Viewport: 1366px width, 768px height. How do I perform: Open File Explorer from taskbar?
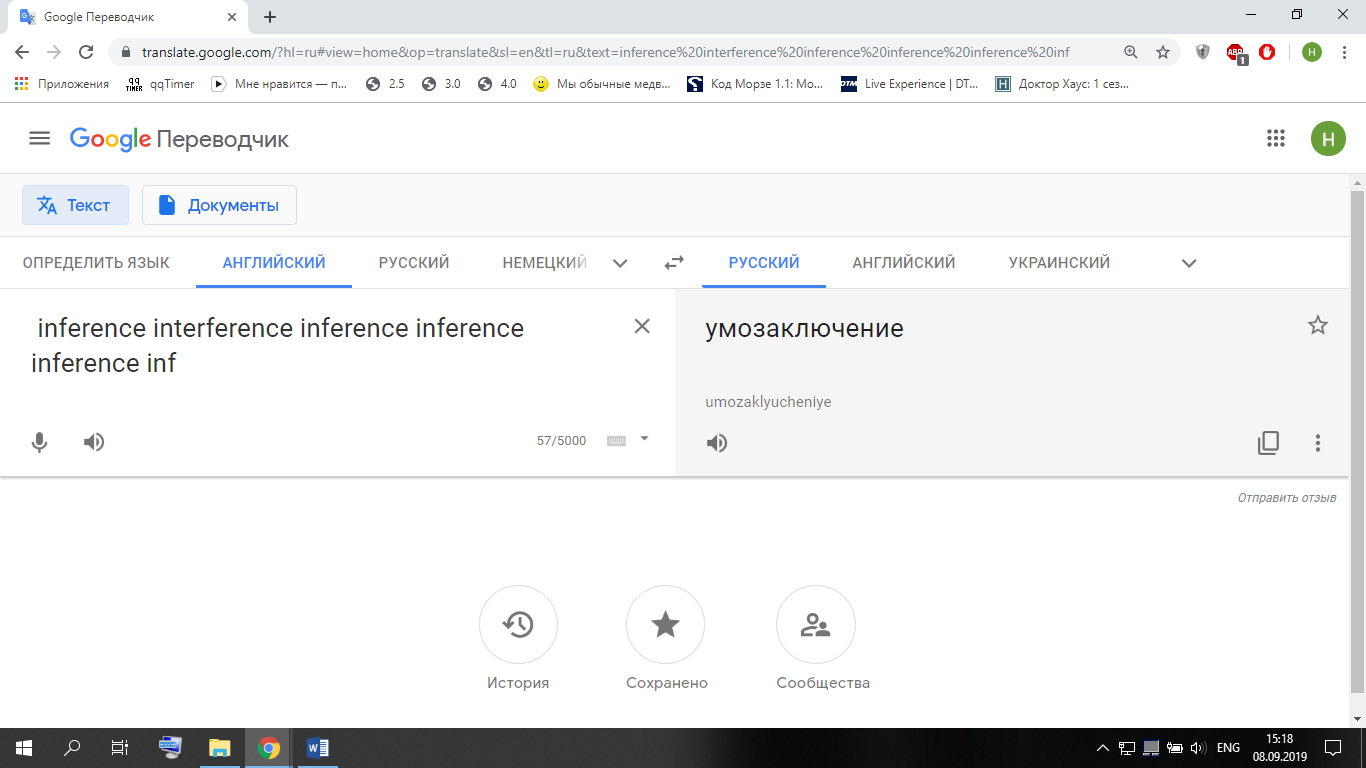pos(219,747)
